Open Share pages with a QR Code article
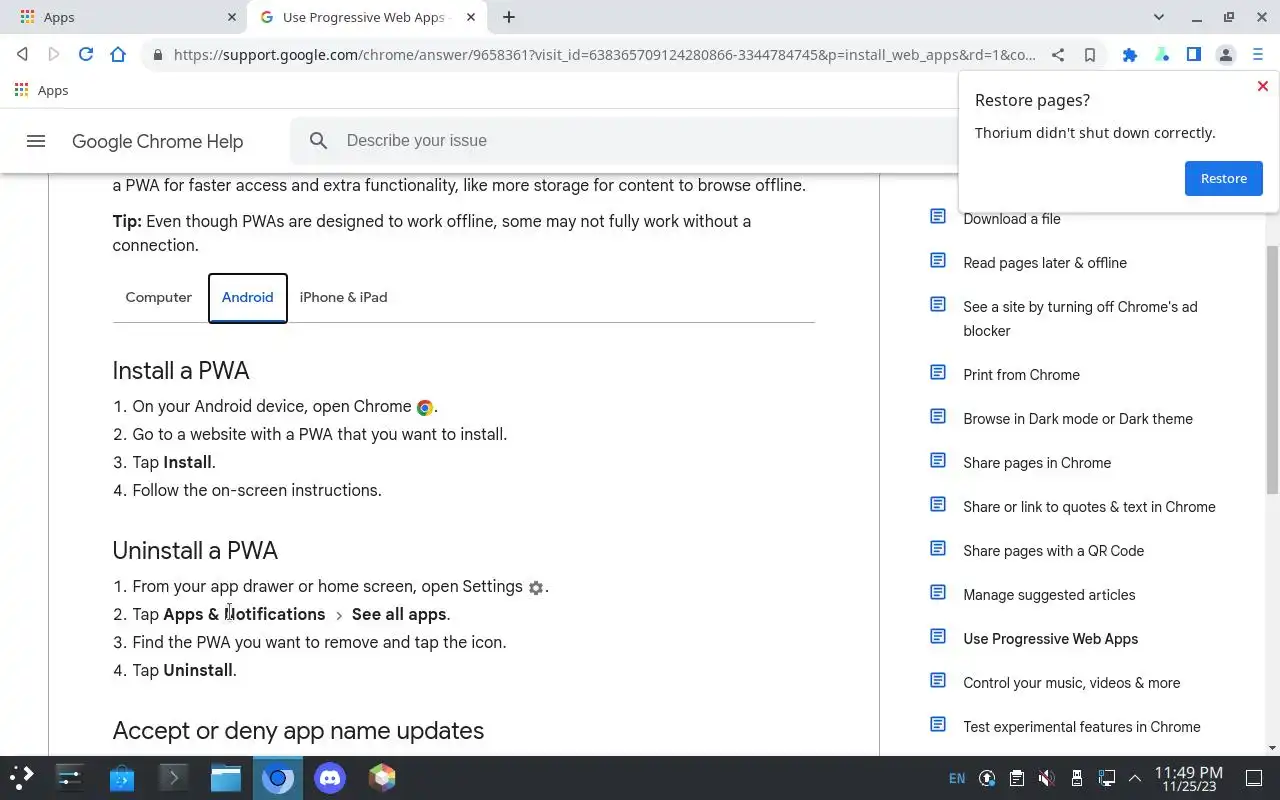This screenshot has width=1280, height=800. [1053, 551]
